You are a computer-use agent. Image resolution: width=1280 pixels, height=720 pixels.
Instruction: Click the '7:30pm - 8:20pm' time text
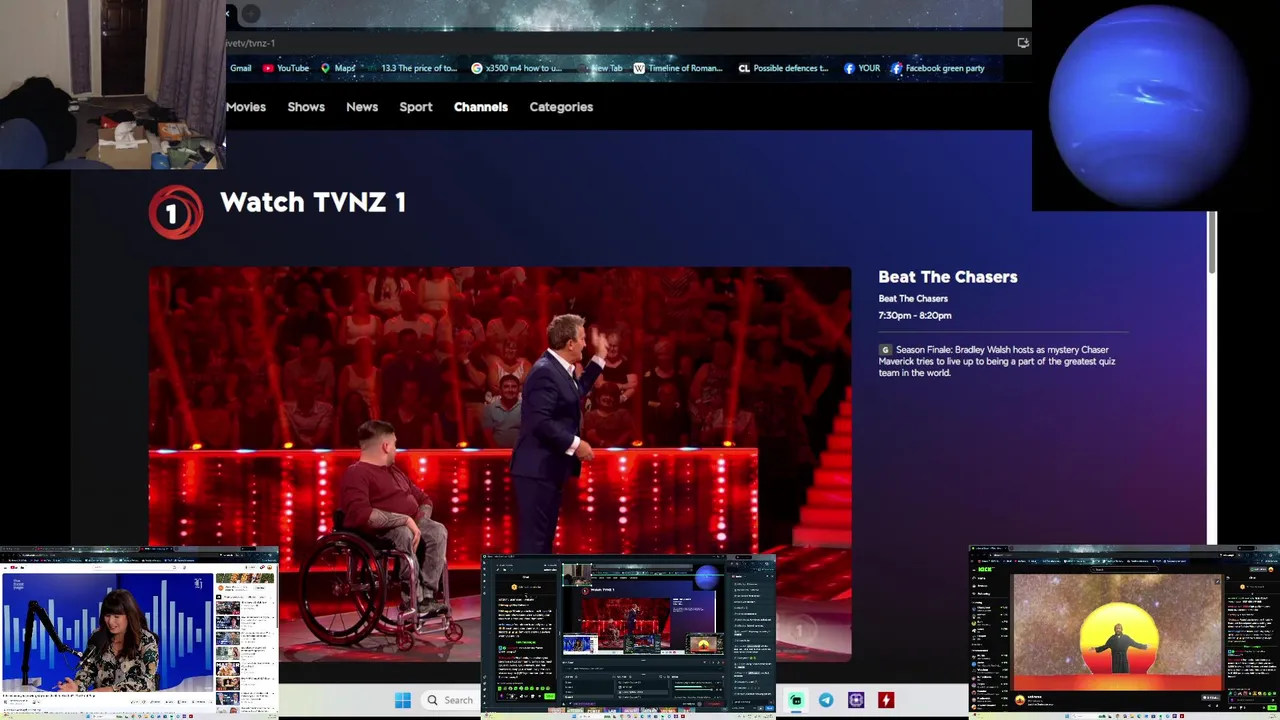915,315
